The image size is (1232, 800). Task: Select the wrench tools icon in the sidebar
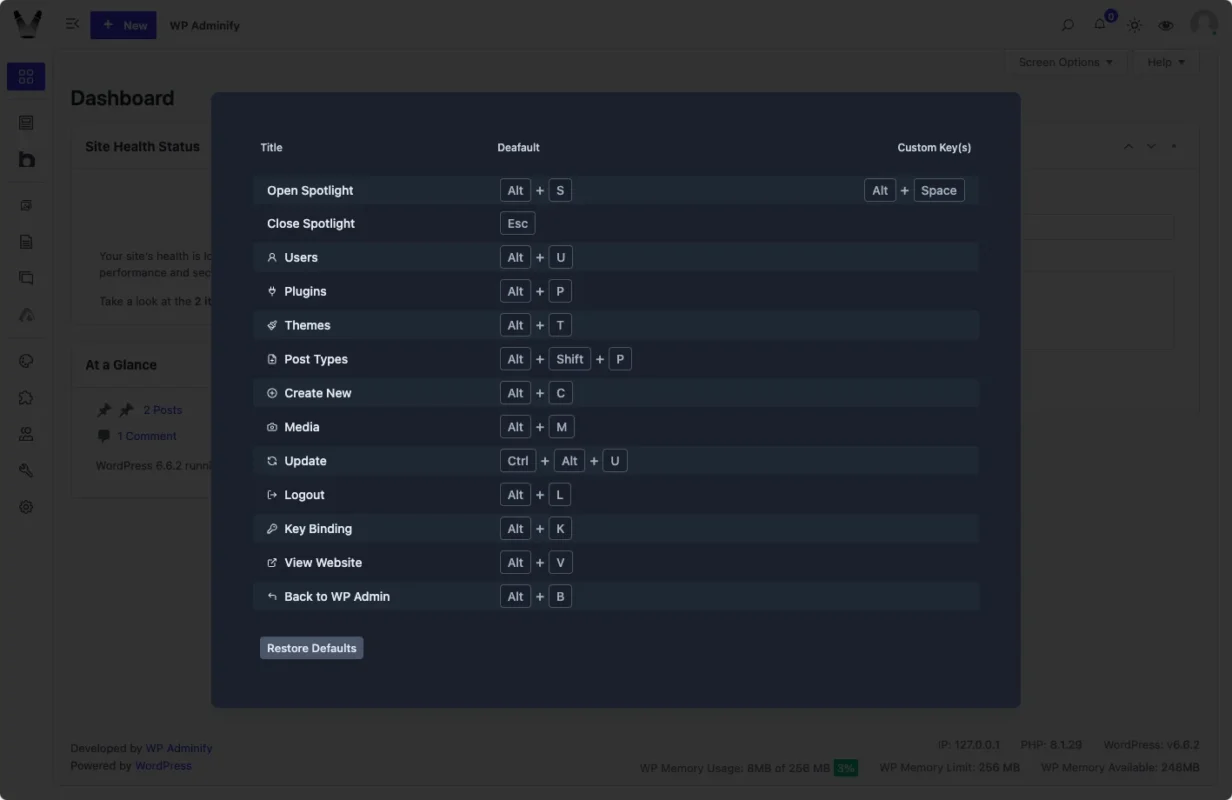point(26,470)
